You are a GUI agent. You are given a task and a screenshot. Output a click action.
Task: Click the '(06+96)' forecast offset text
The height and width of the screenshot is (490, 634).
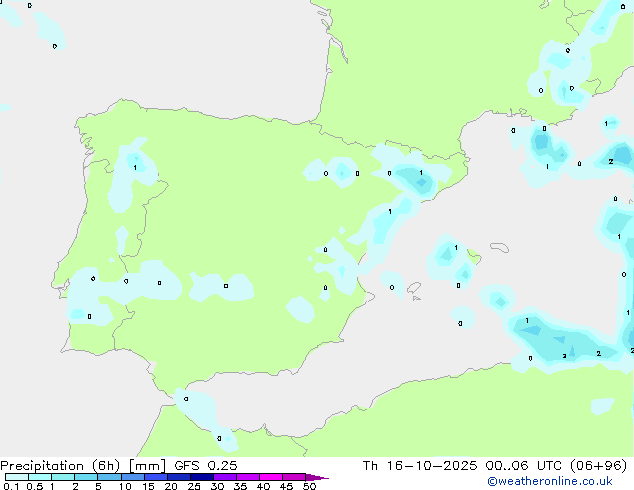click(x=598, y=466)
